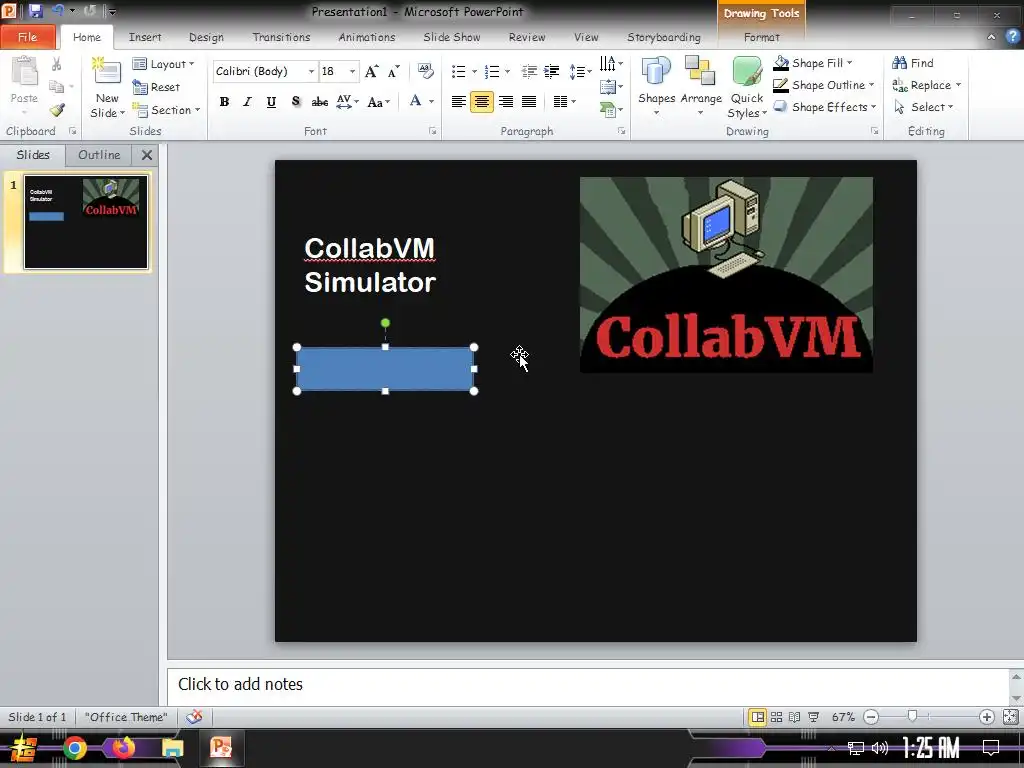Click Fit slide to window icon

(x=1010, y=717)
